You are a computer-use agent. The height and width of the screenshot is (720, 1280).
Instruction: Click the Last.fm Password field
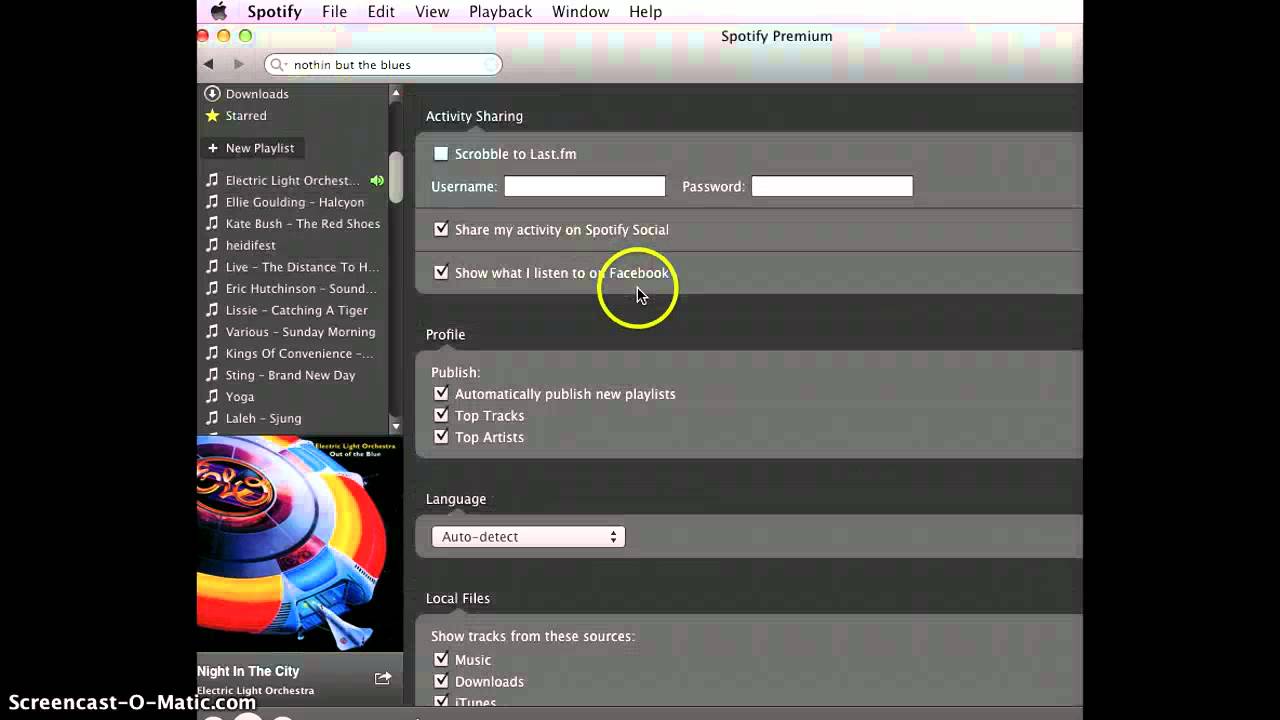[x=832, y=186]
